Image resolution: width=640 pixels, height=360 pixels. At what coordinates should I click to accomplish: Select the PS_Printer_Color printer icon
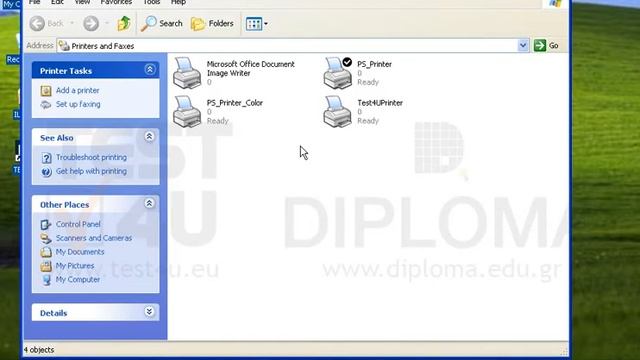[x=187, y=111]
